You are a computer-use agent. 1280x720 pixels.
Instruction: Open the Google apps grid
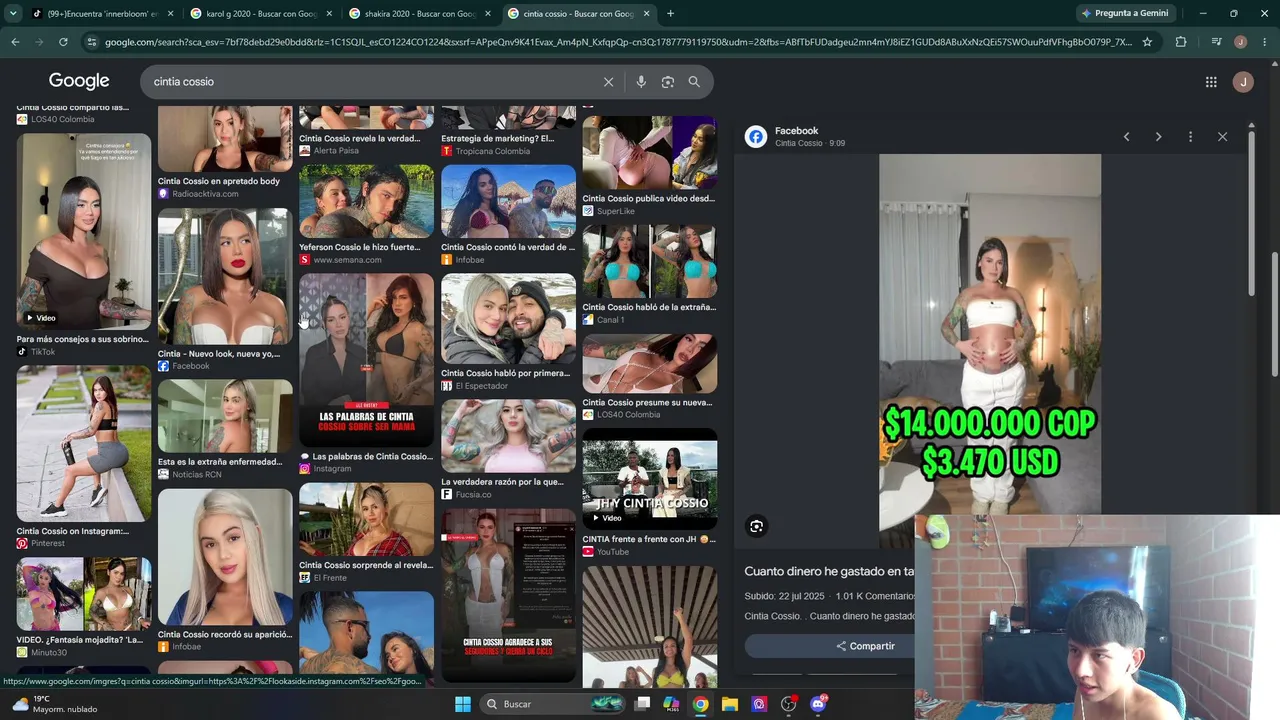pyautogui.click(x=1211, y=82)
